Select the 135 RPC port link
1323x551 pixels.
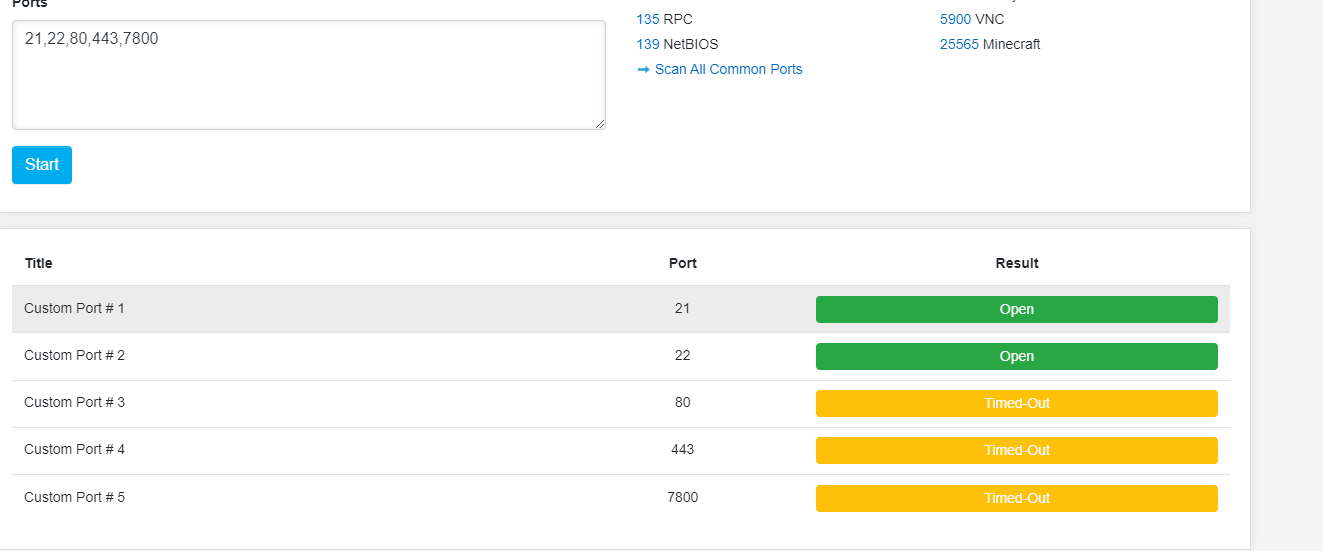coord(647,19)
